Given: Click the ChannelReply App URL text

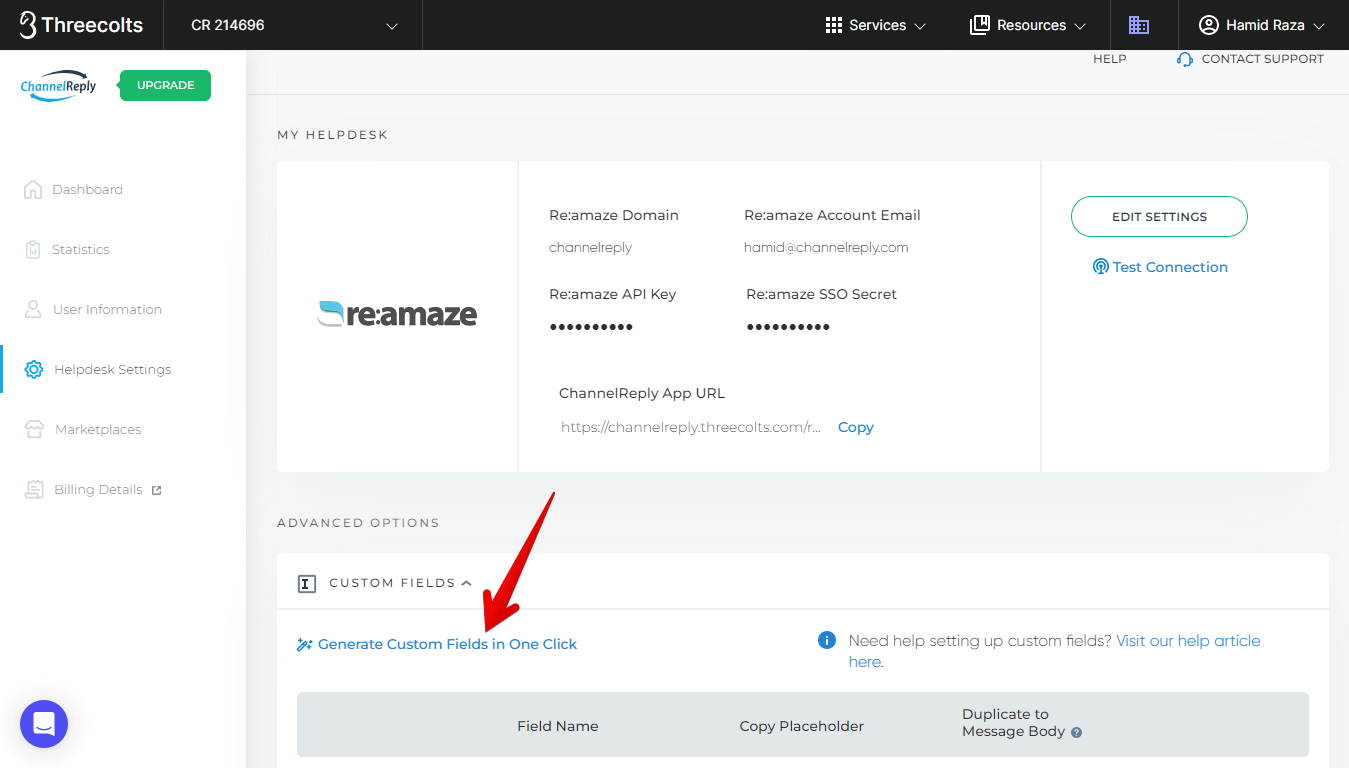Looking at the screenshot, I should click(x=691, y=427).
